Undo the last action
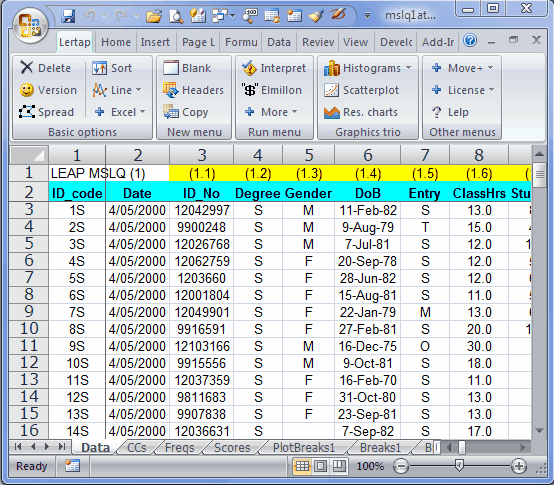The image size is (554, 485). 90,16
